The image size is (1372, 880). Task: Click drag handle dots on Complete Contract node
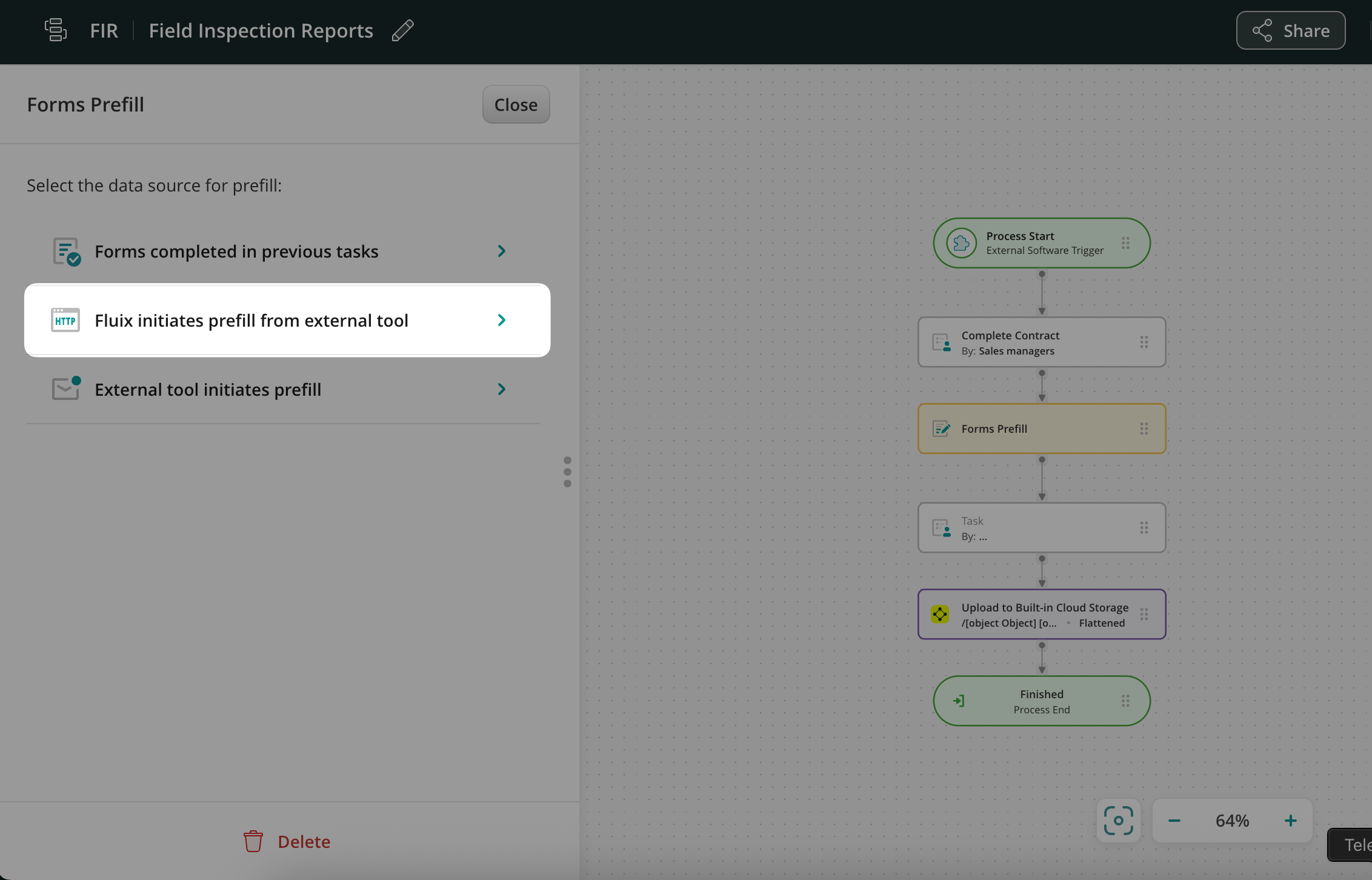[1144, 342]
